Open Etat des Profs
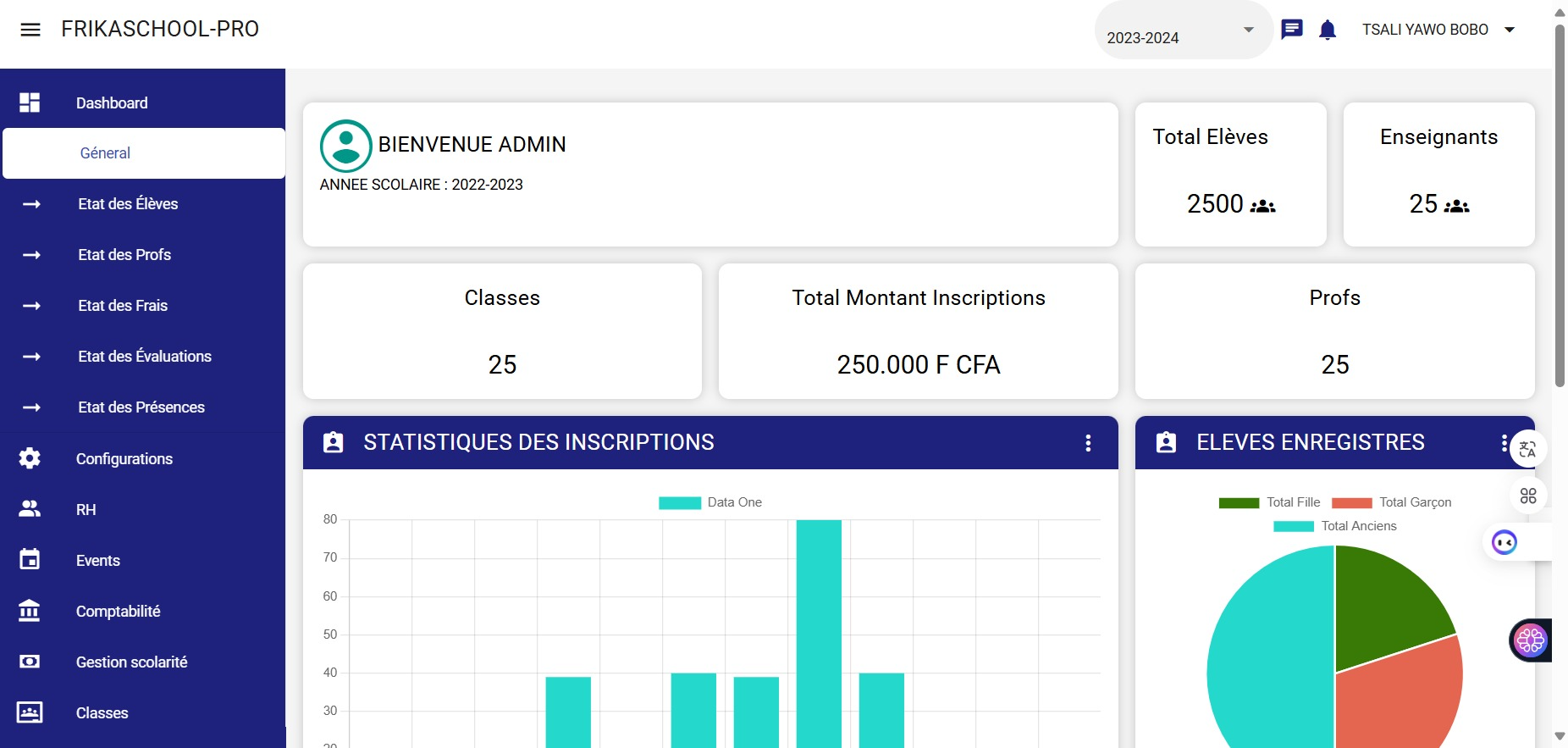 (124, 255)
